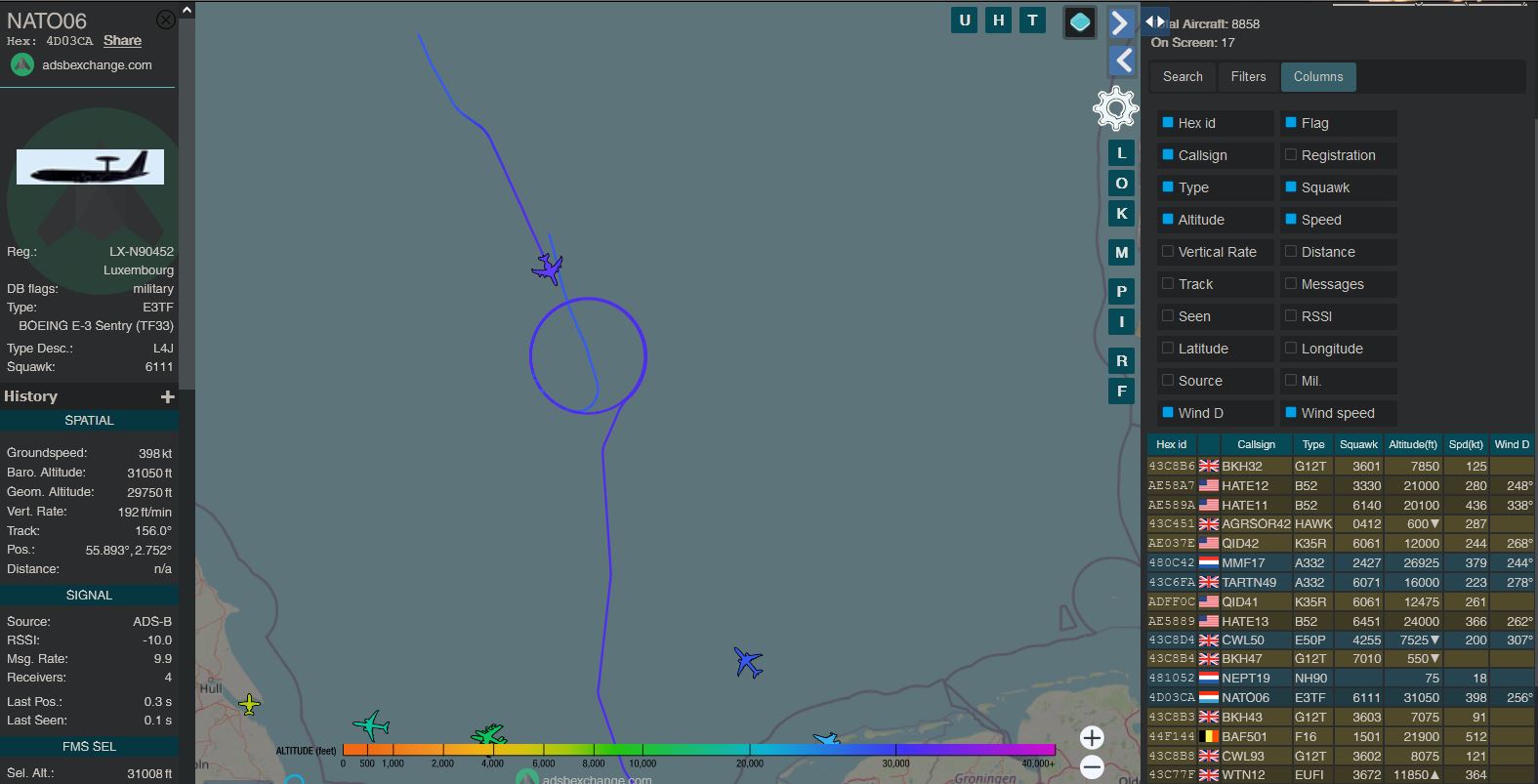Select the teal aircraft at the bottom of the map
The width and height of the screenshot is (1538, 784).
(372, 725)
